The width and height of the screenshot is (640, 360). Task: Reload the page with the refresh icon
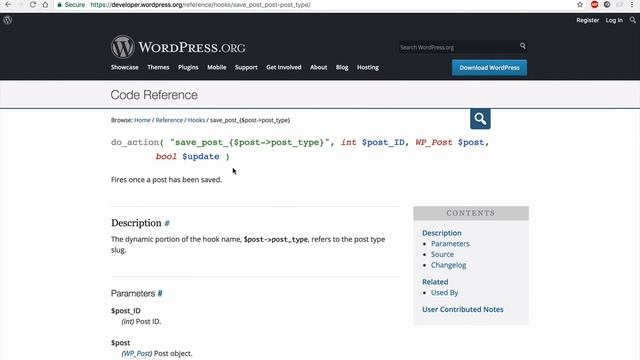point(33,4)
